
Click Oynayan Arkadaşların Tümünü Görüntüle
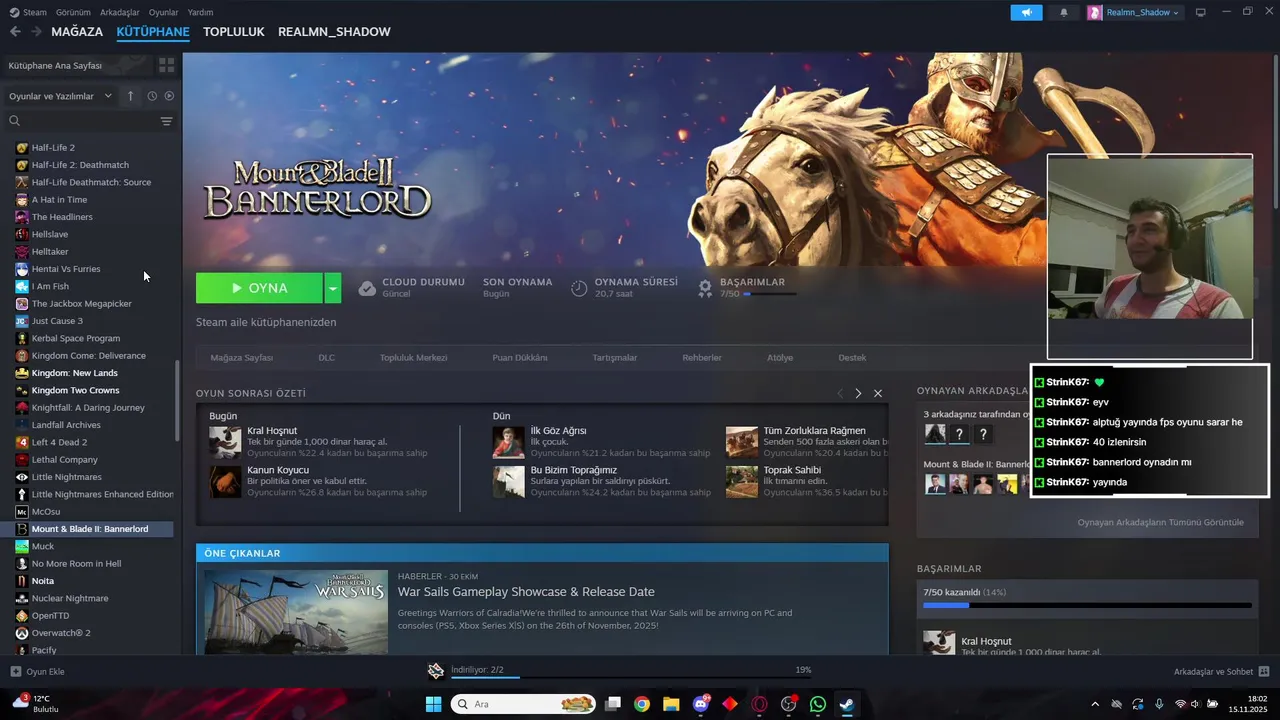(1160, 522)
